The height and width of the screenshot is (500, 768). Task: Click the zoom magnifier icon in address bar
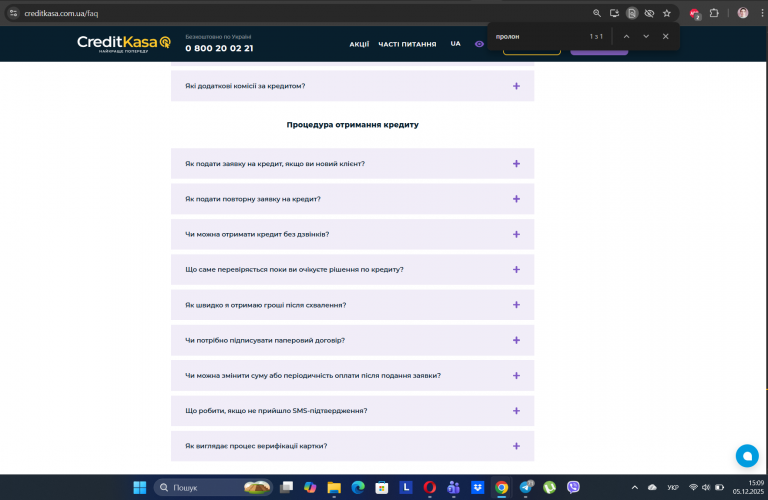pyautogui.click(x=597, y=13)
